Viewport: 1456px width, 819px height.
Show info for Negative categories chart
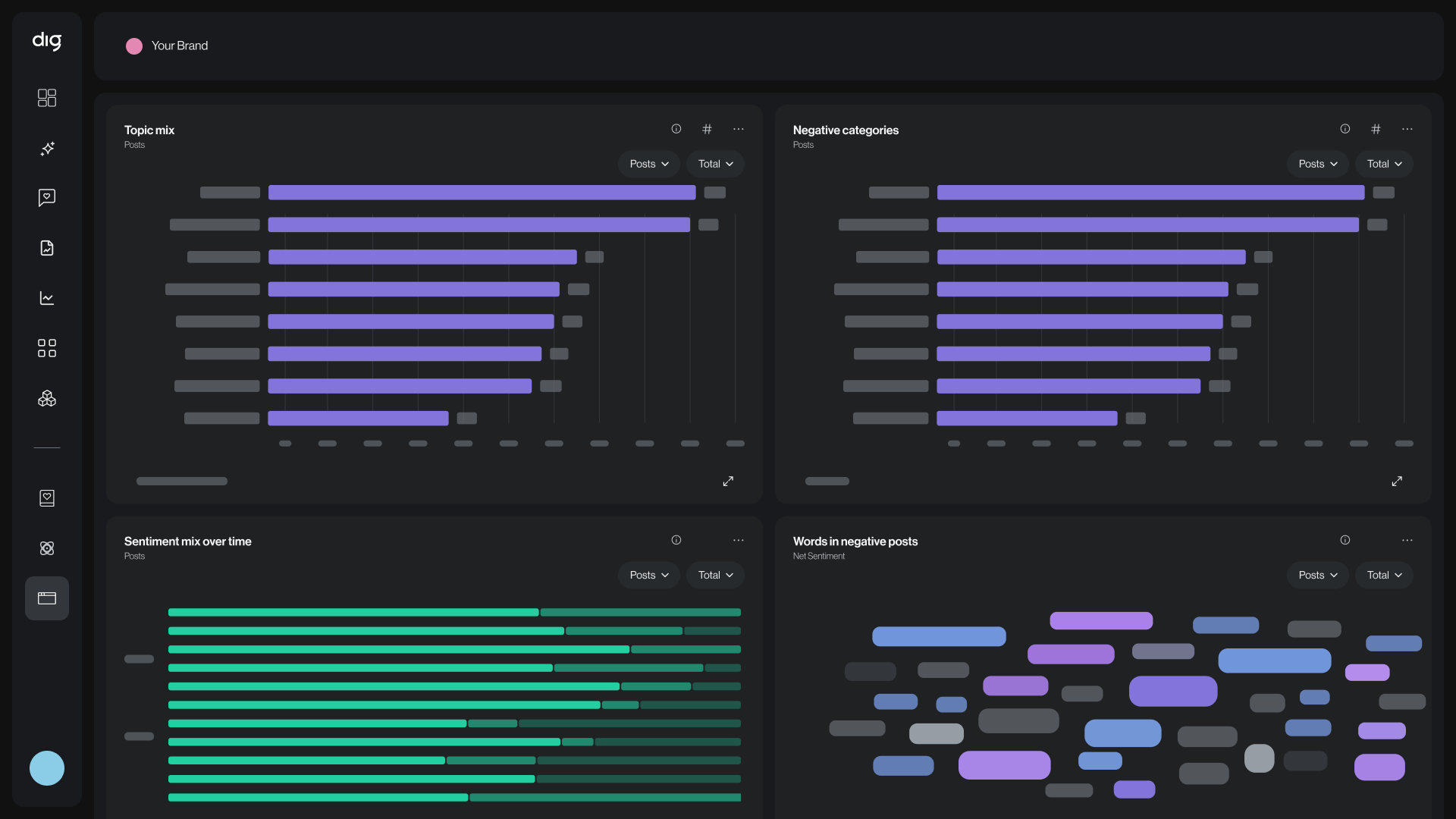pos(1345,129)
